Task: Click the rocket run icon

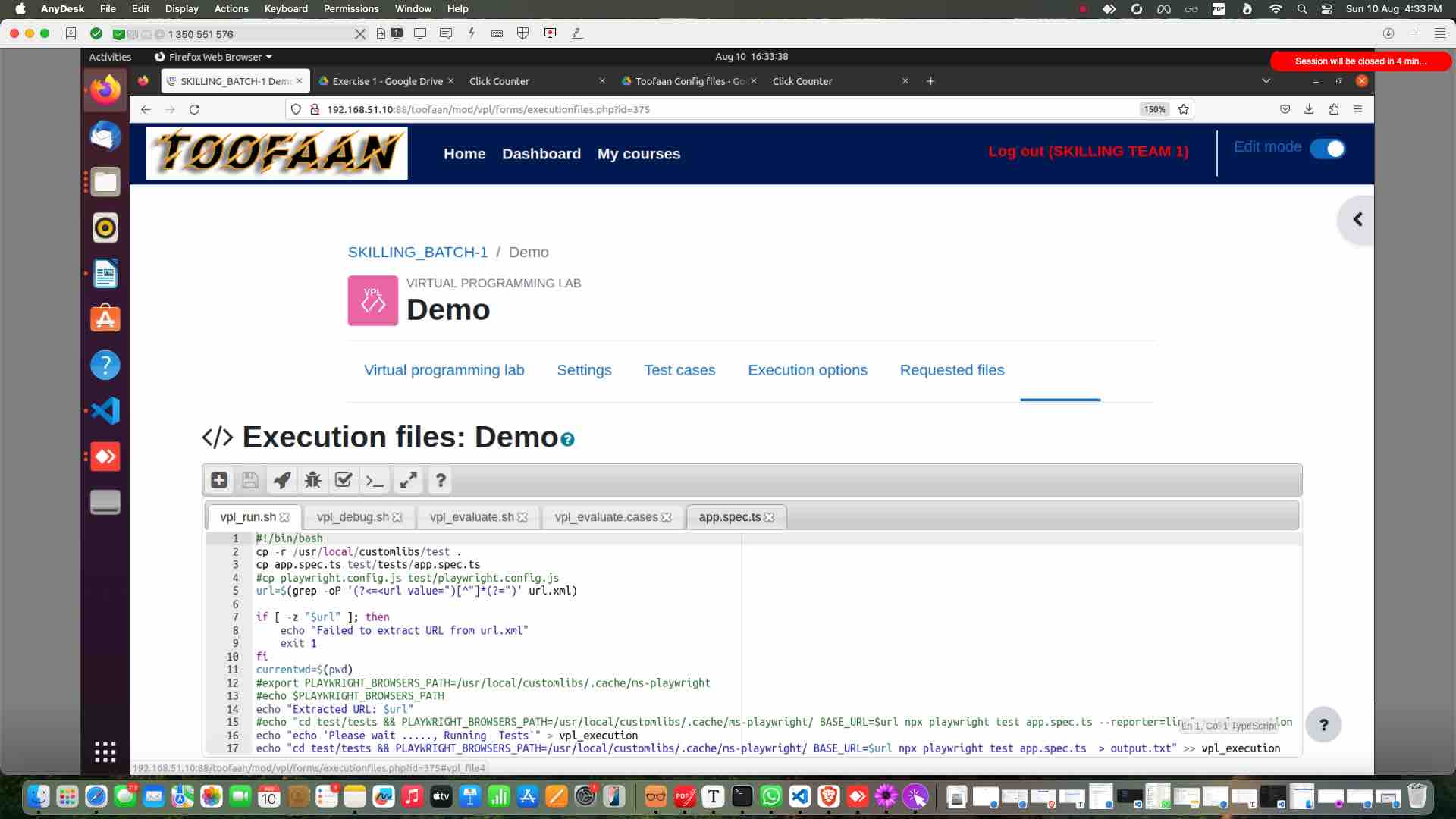Action: 281,480
